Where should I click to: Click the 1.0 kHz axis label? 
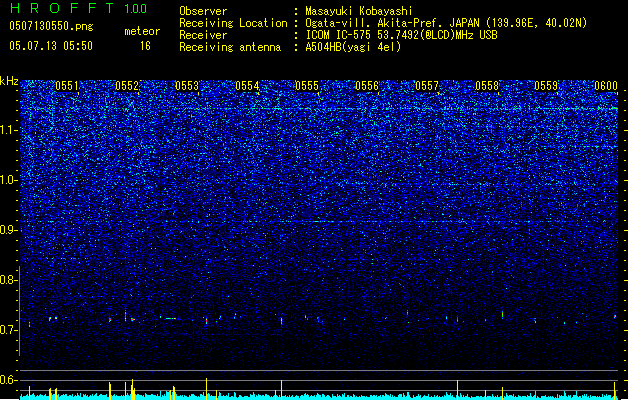point(9,180)
